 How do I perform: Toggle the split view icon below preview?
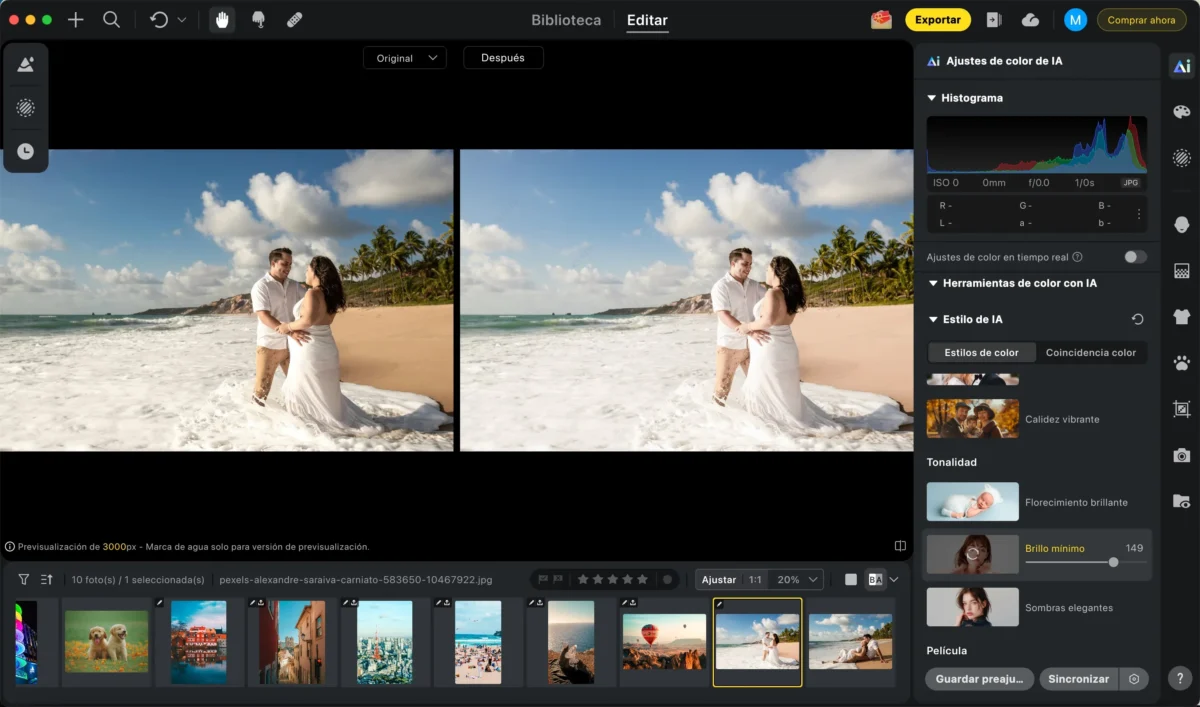pos(900,546)
